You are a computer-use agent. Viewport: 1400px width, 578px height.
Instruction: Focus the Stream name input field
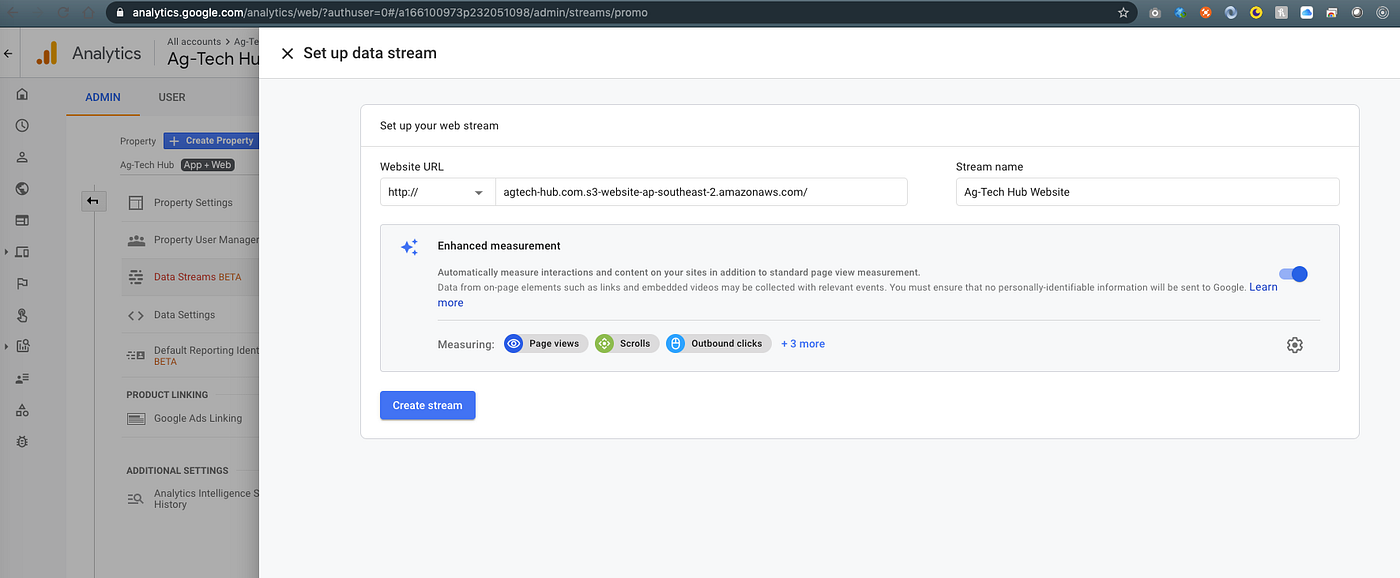point(1147,192)
